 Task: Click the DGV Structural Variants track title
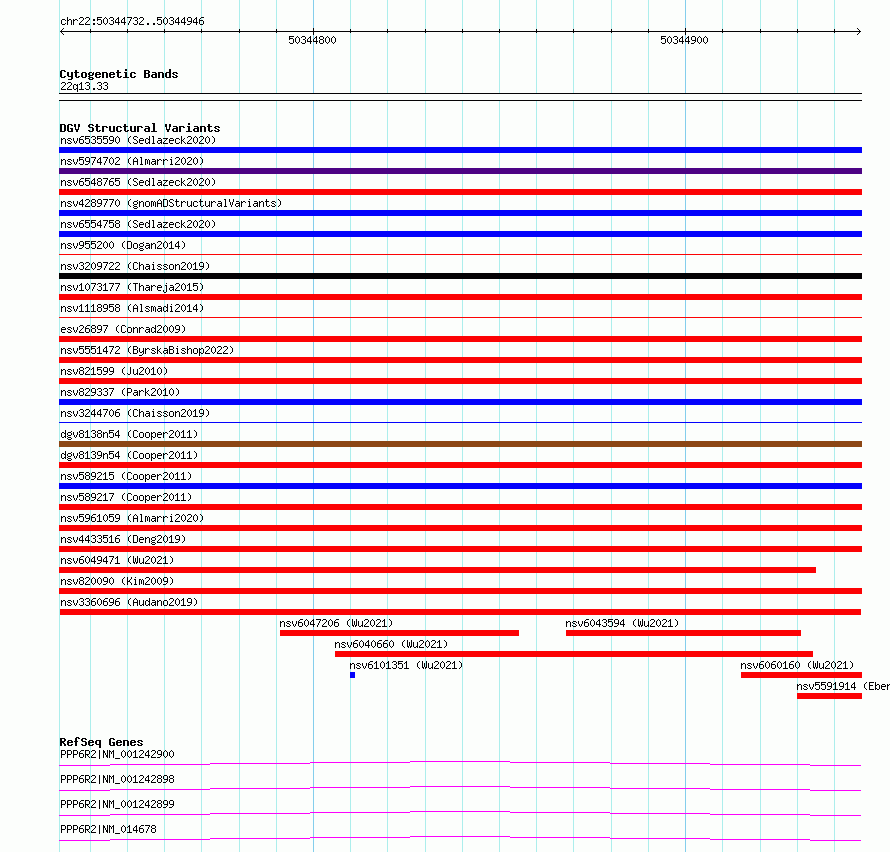[140, 128]
